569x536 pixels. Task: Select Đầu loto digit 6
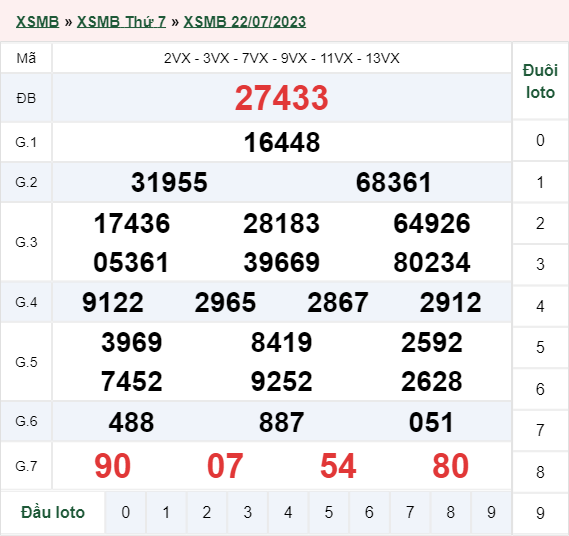pos(369,512)
